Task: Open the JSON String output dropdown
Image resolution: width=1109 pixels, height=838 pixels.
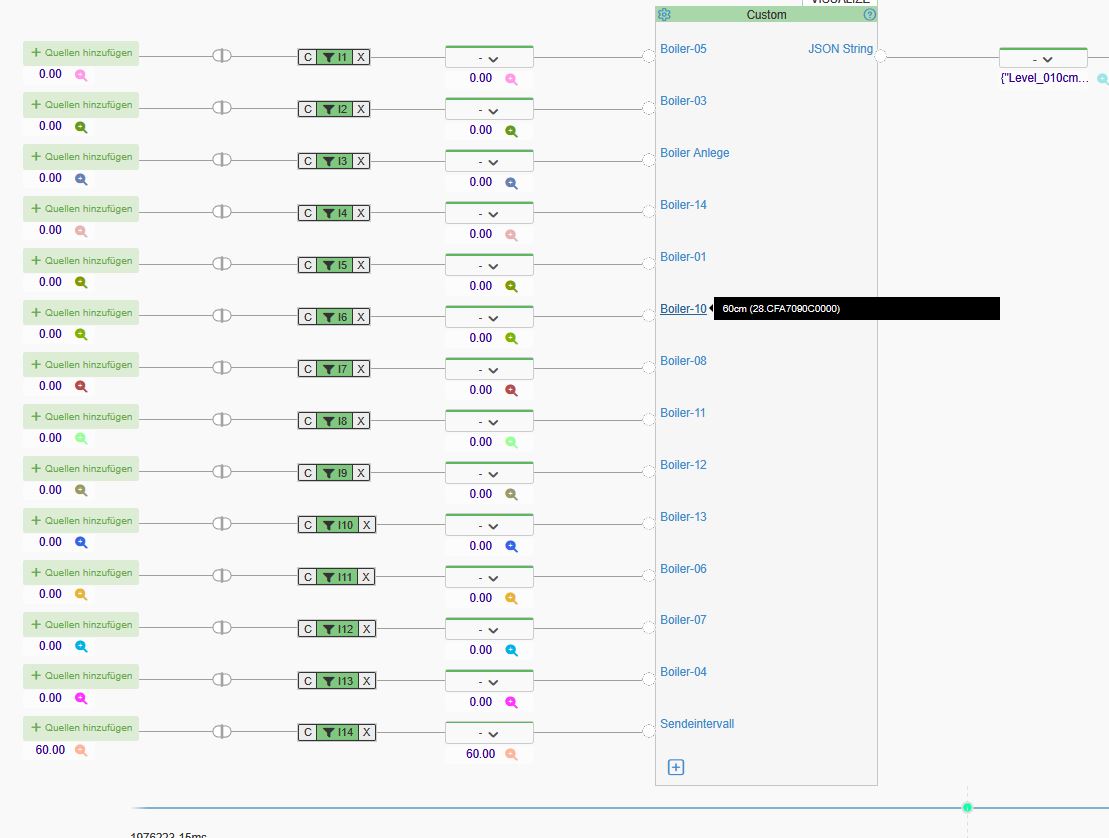Action: click(x=1042, y=59)
